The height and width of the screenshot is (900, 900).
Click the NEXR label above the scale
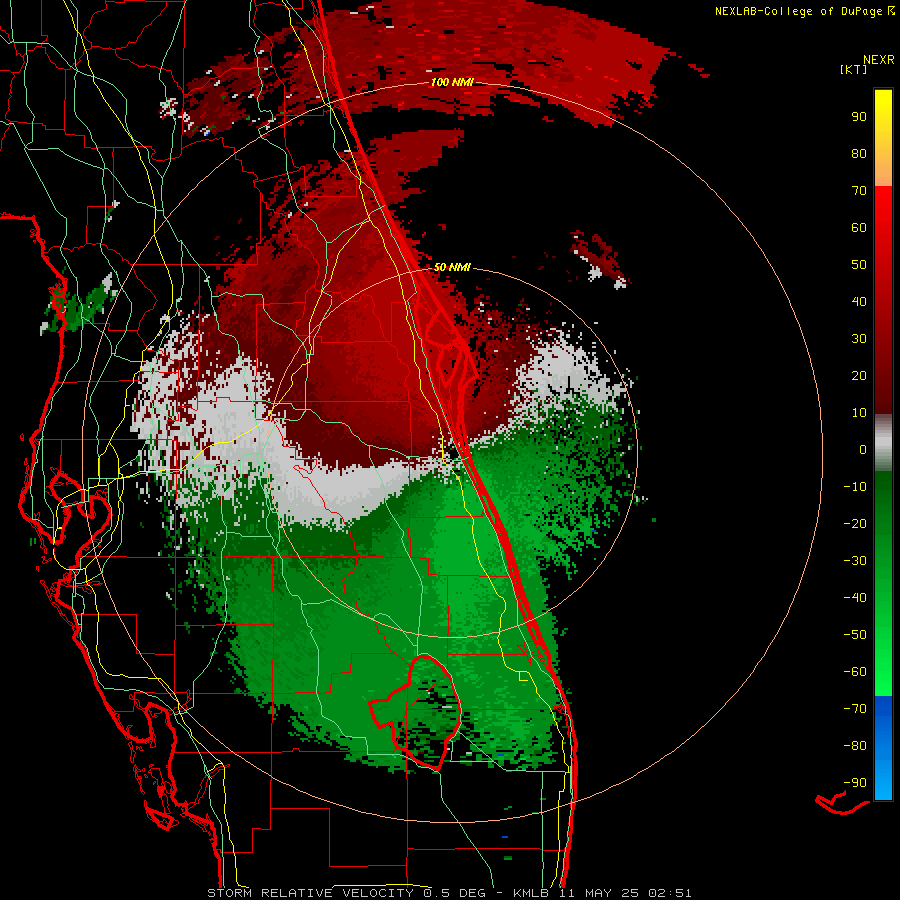tap(879, 60)
